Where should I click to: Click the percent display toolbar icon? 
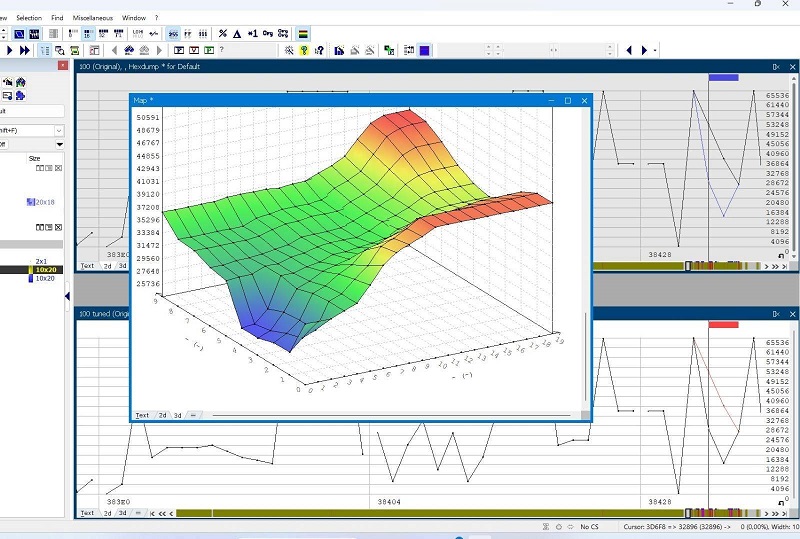pos(222,34)
